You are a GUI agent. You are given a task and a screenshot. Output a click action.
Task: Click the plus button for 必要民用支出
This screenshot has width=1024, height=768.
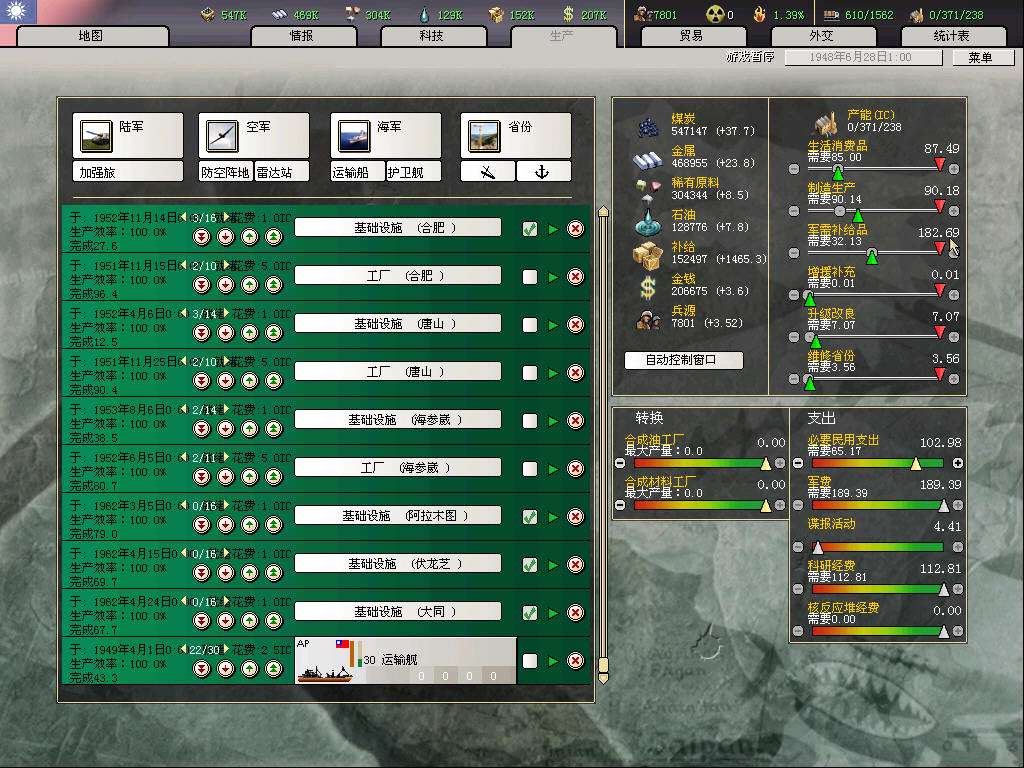tap(958, 464)
